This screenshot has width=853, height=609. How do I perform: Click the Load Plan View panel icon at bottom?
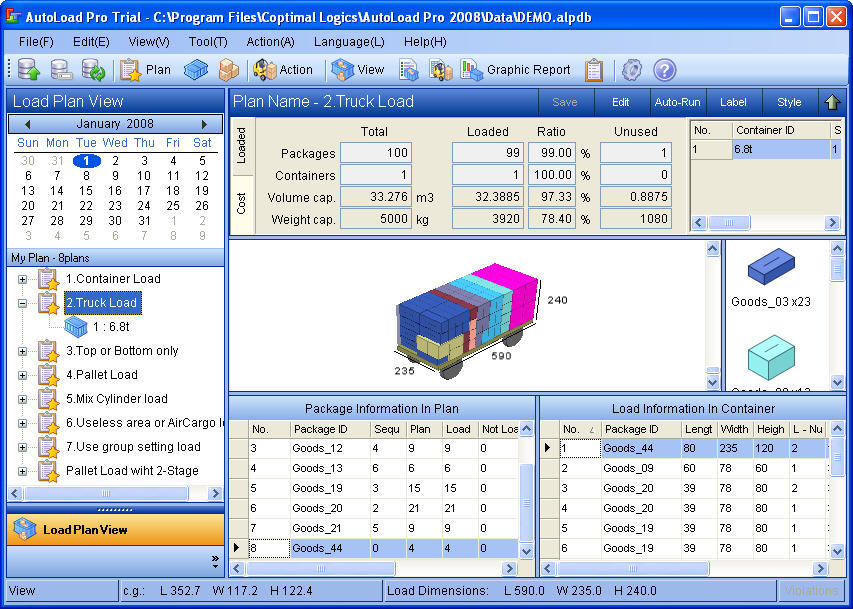tap(24, 529)
